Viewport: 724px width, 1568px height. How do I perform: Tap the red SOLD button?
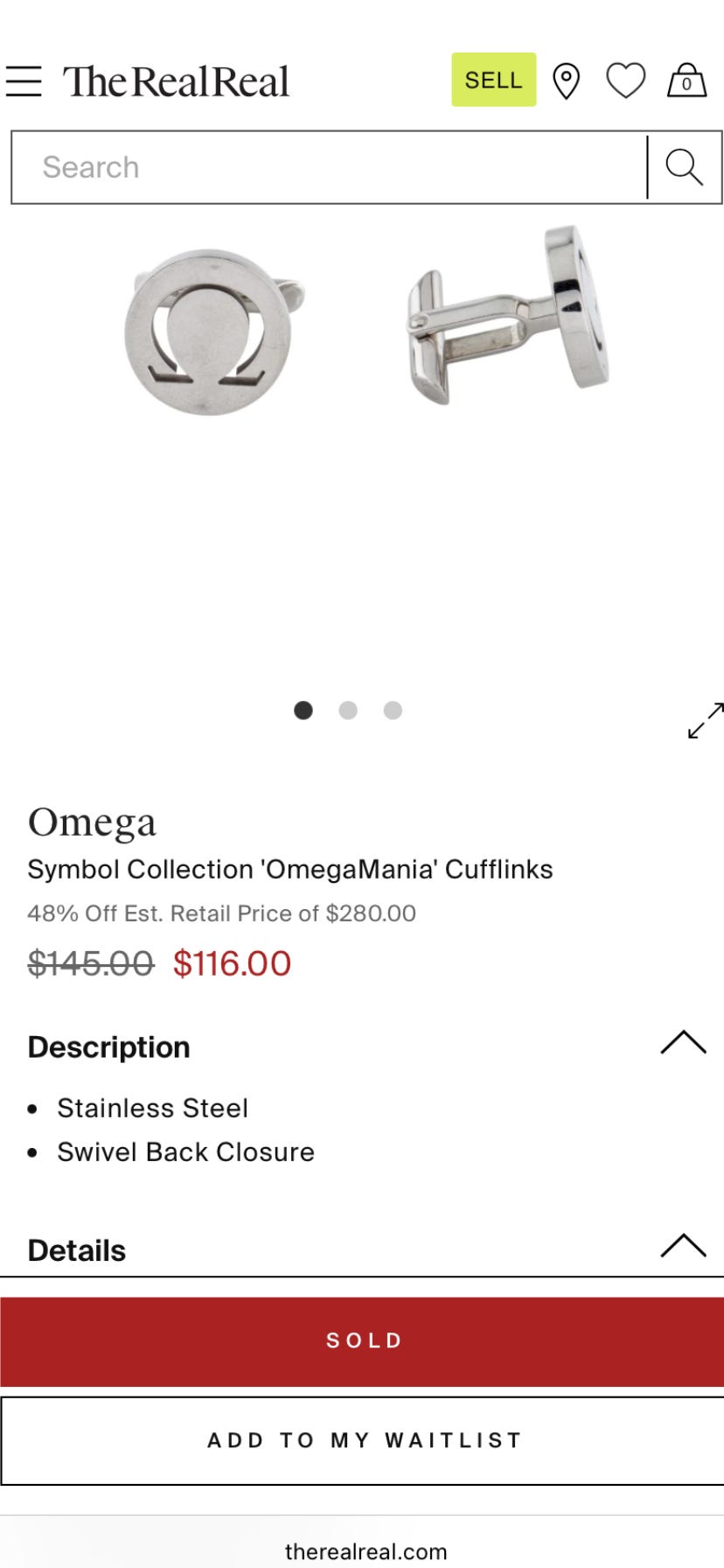point(362,1340)
